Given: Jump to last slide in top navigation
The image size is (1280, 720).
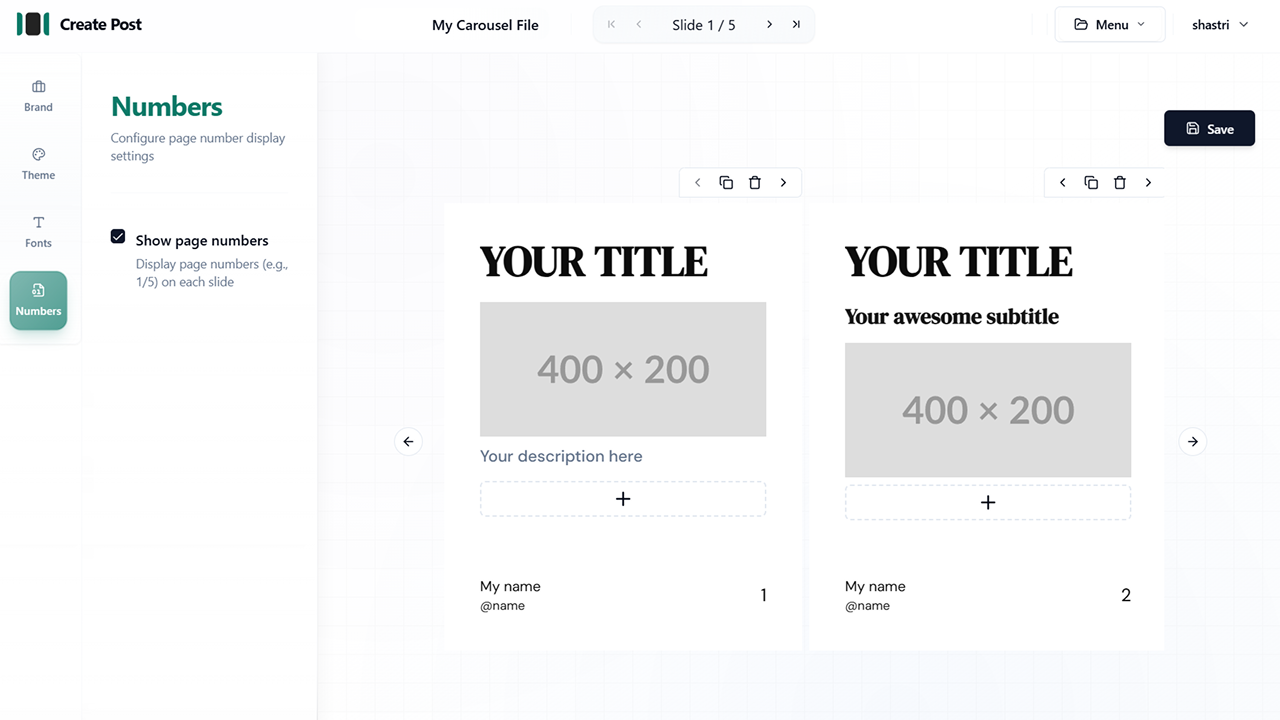Looking at the screenshot, I should click(x=796, y=25).
